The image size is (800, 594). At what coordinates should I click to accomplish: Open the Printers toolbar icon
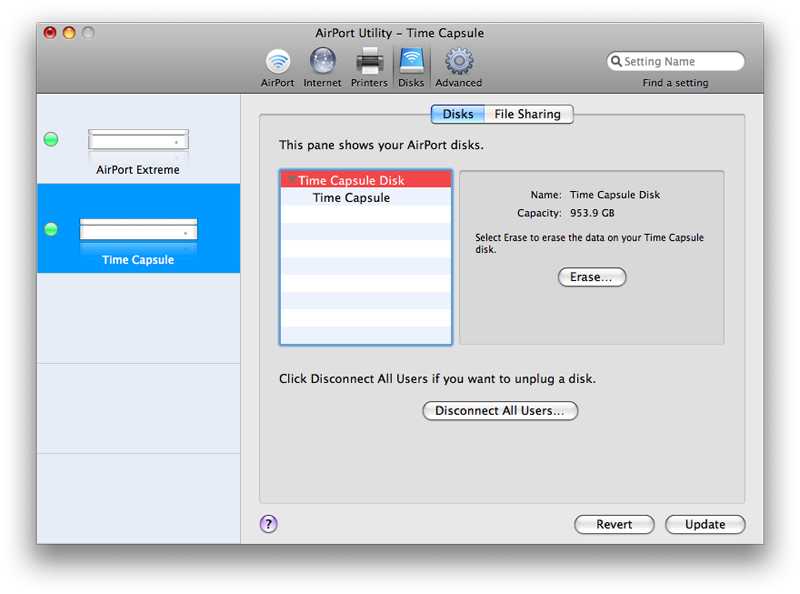[369, 61]
